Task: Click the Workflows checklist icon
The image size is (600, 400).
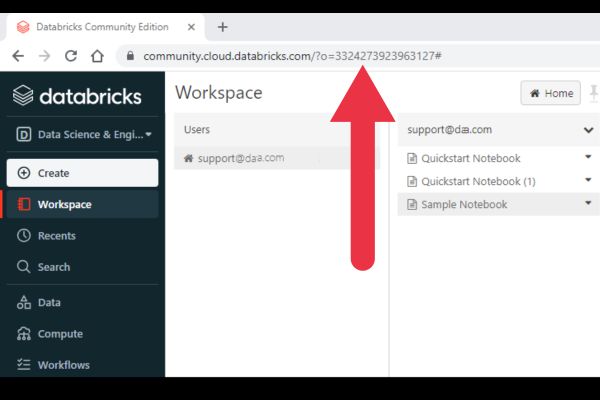Action: [24, 364]
